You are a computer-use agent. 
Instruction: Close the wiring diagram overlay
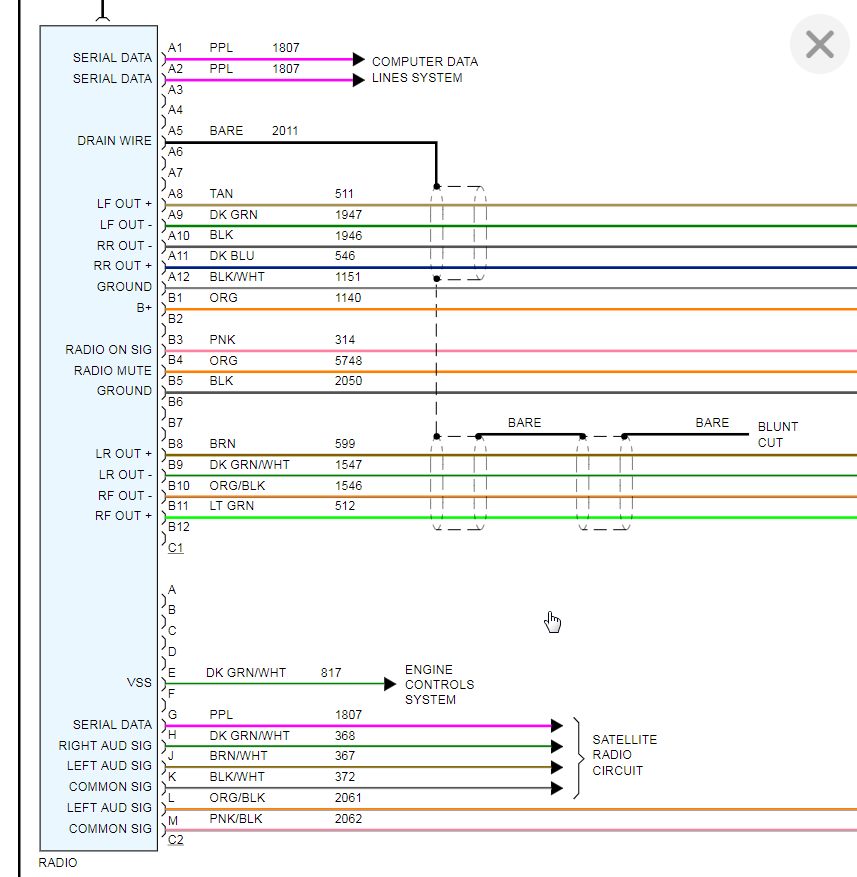tap(820, 44)
